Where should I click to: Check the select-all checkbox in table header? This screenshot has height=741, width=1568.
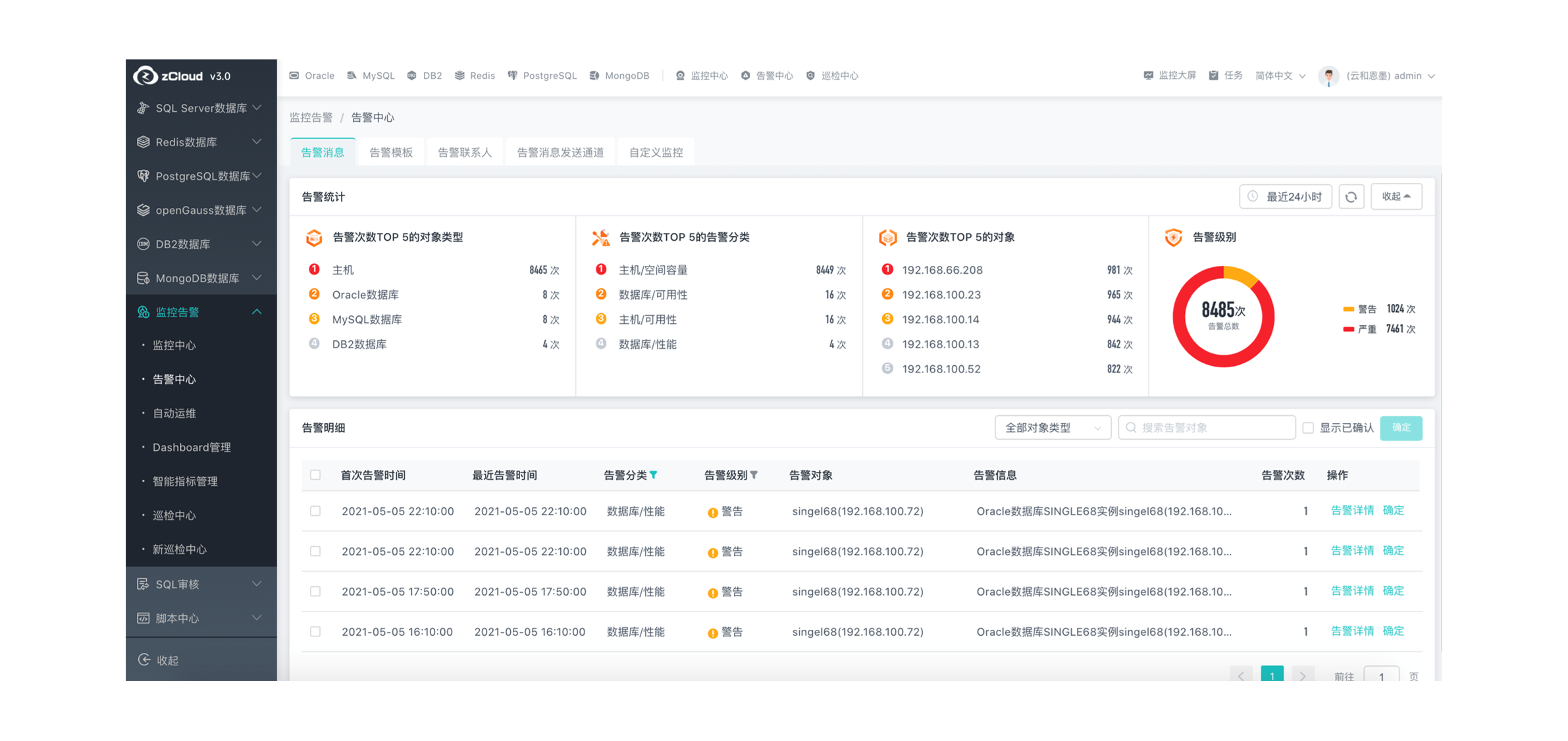(315, 475)
